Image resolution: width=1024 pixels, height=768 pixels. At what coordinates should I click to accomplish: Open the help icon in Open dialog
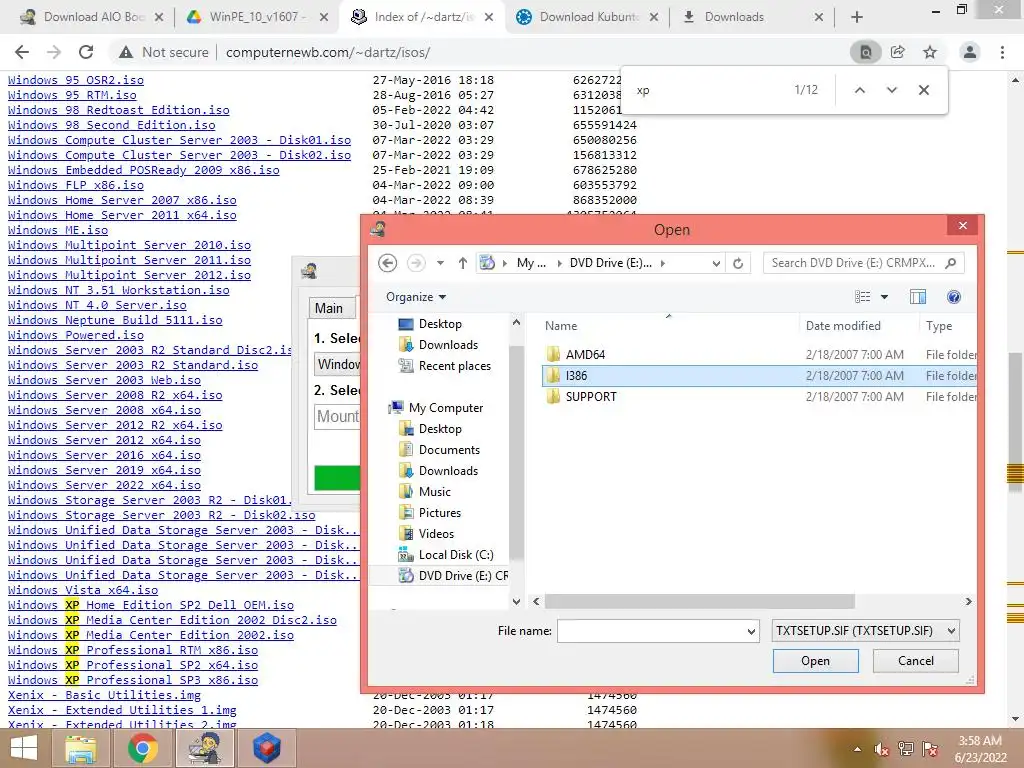coord(953,297)
